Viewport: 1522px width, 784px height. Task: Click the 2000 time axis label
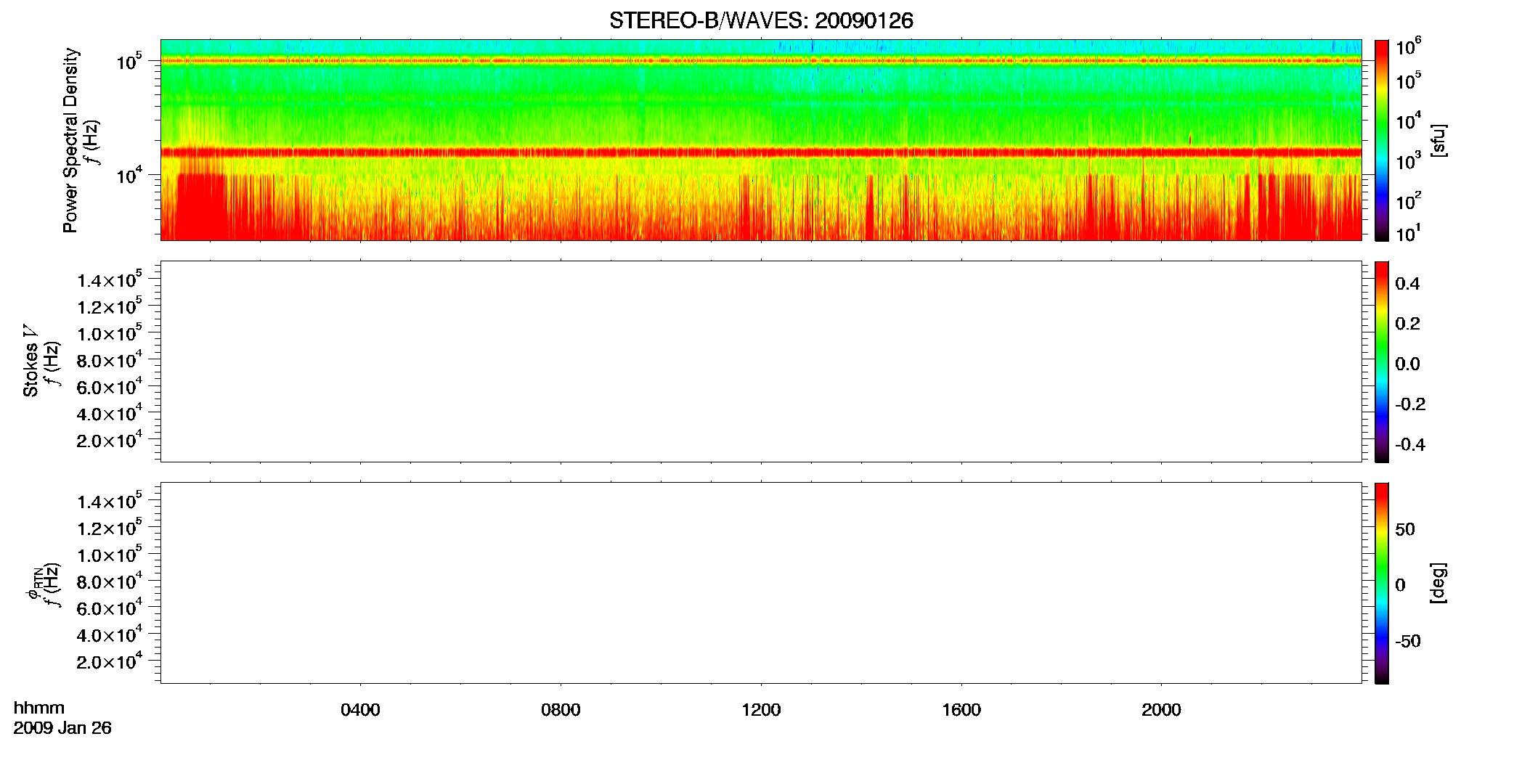point(1161,710)
